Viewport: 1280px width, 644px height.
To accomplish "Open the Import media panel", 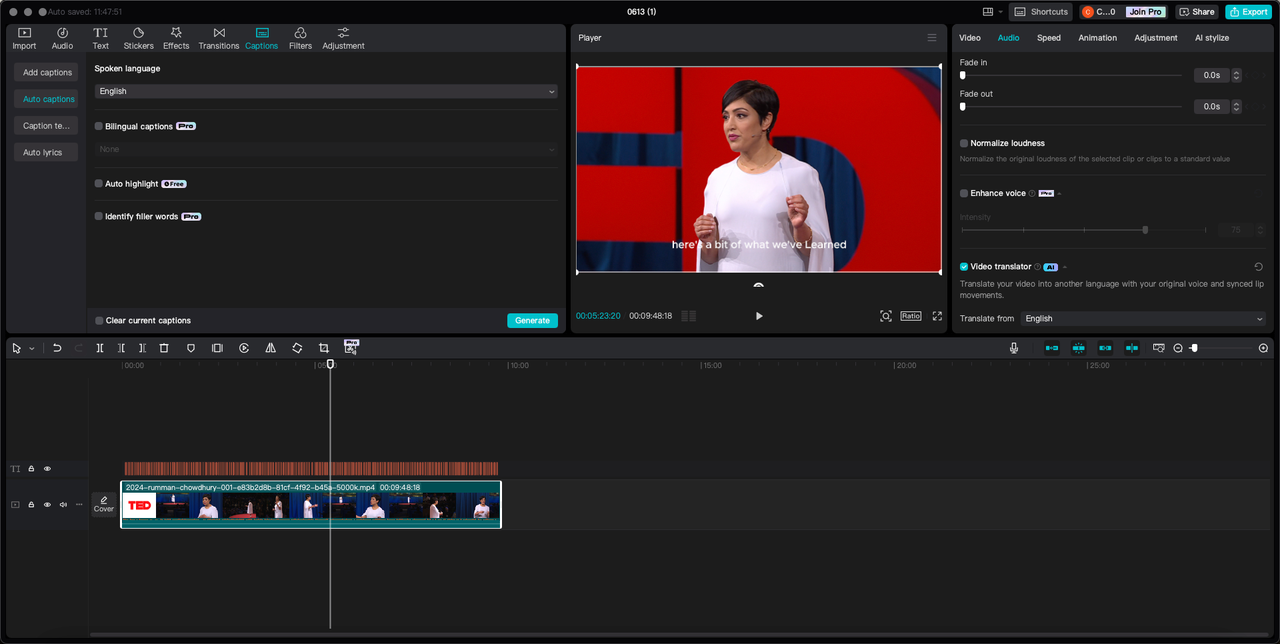I will click(24, 38).
